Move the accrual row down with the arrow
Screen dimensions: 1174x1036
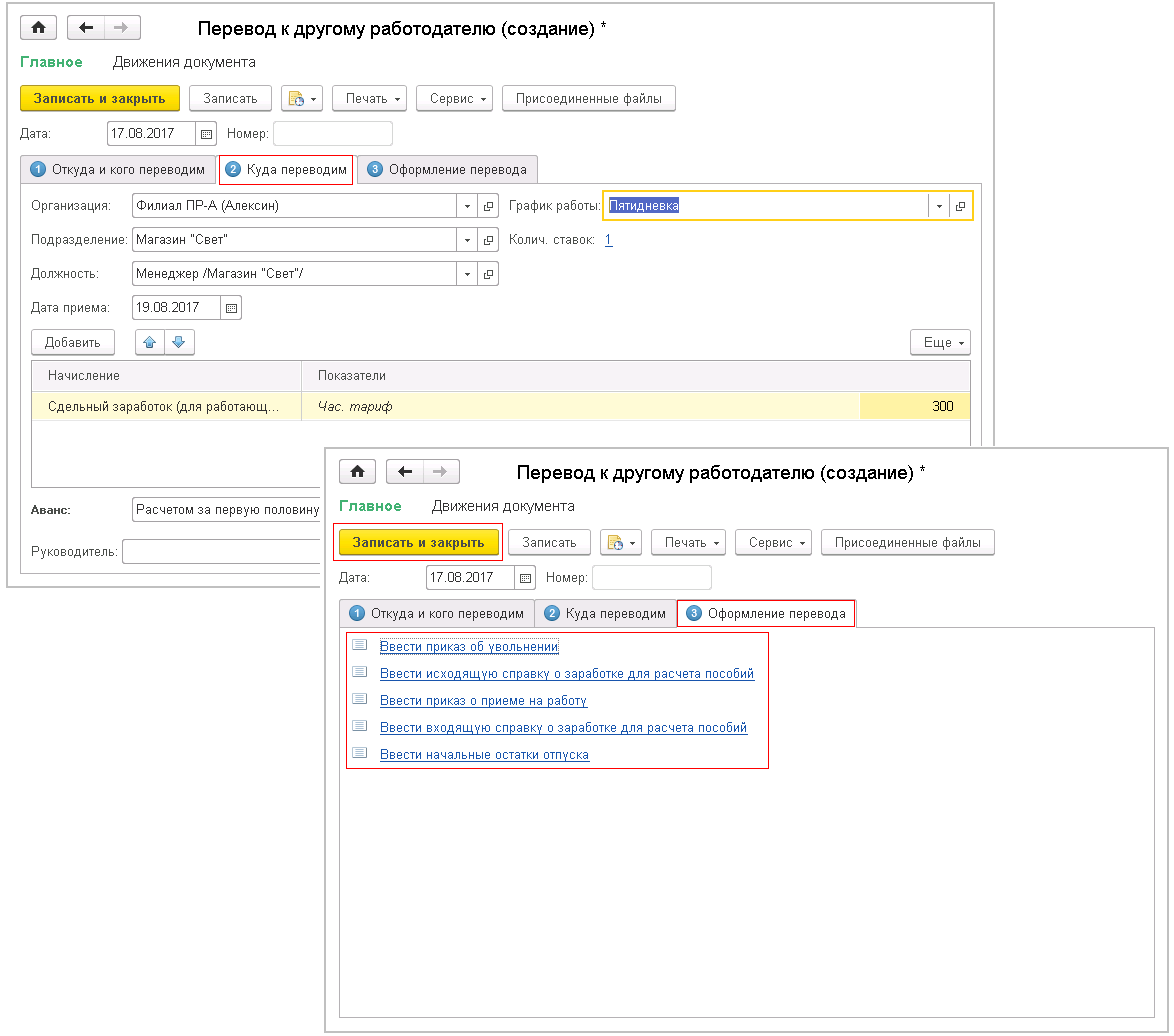[179, 343]
